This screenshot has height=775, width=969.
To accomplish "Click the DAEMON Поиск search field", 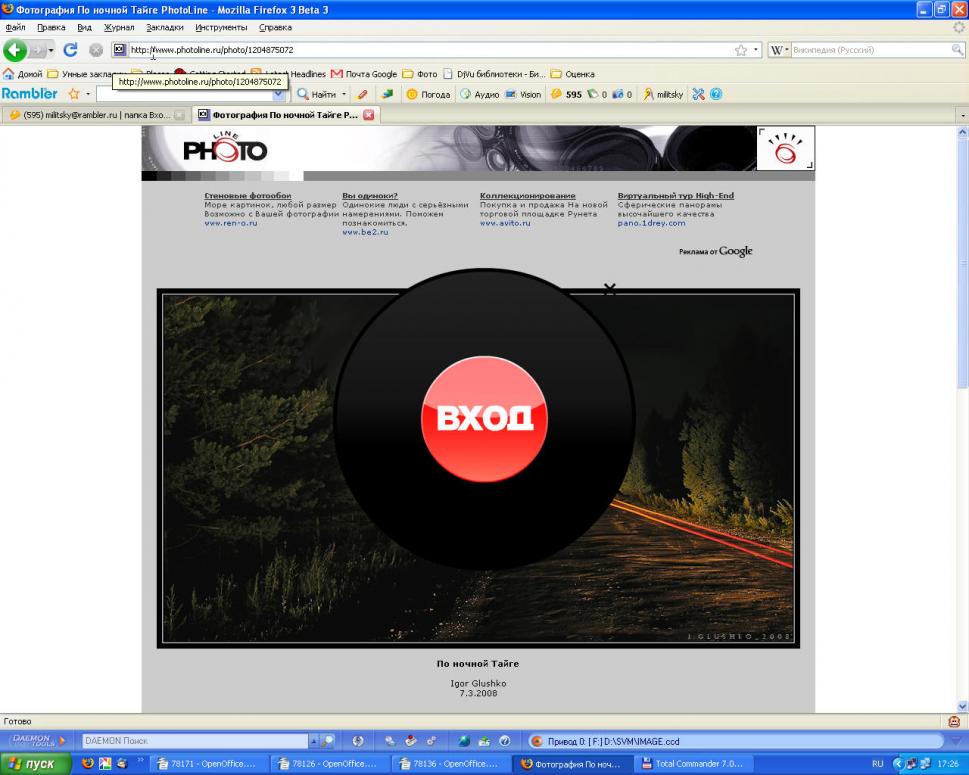I will coord(194,741).
